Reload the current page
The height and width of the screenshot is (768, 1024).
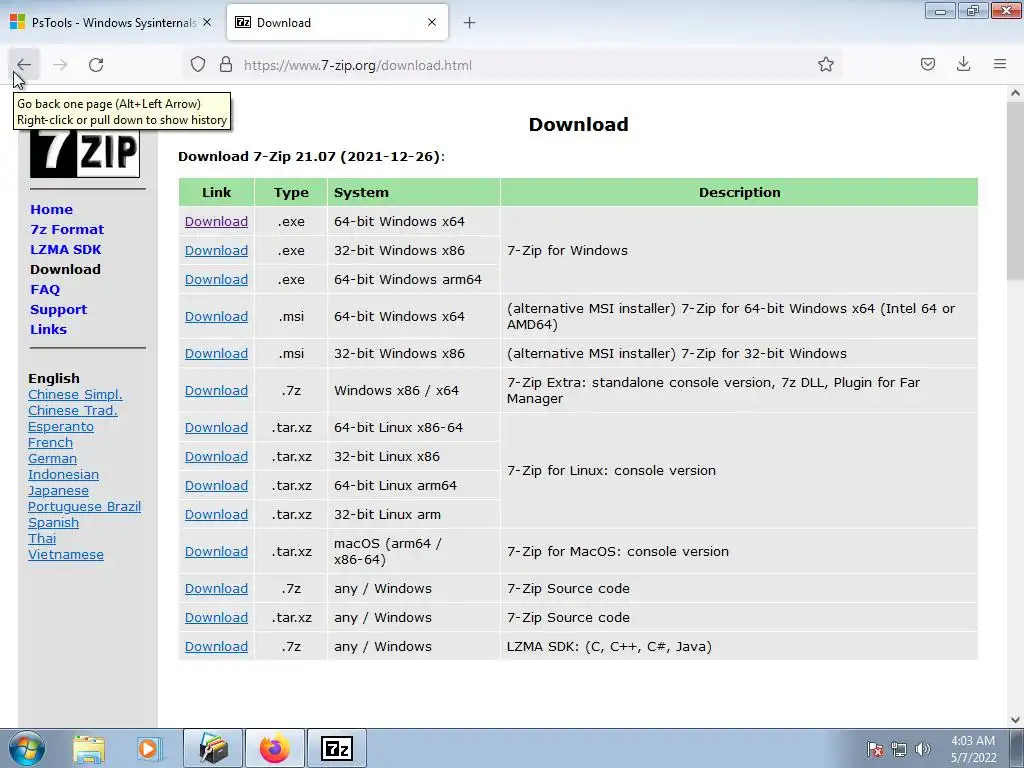click(x=96, y=65)
